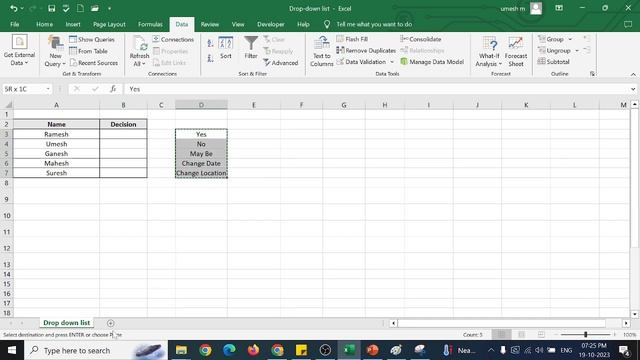640x360 pixels.
Task: Switch to the Developer tab
Action: (271, 24)
